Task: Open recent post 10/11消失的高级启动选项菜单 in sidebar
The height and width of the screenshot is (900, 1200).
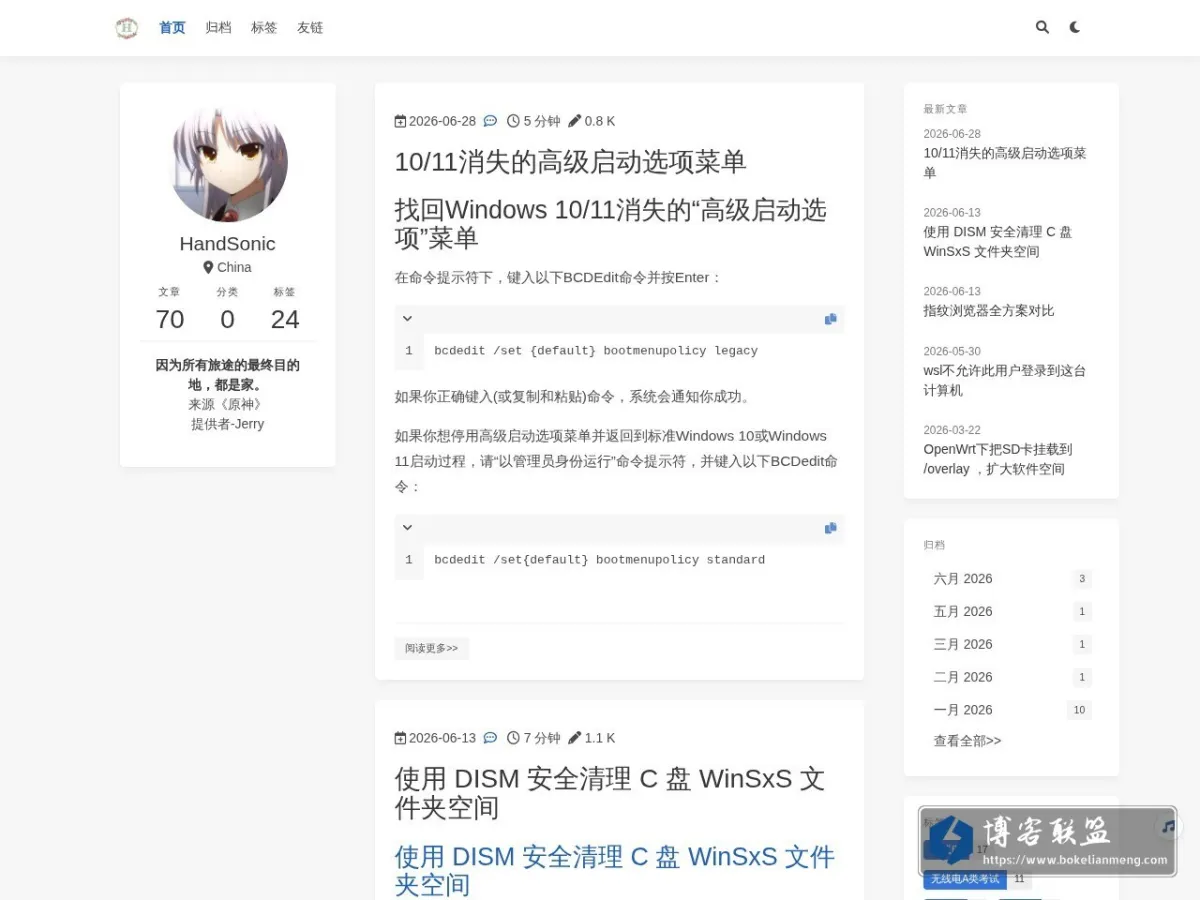Action: click(x=1004, y=163)
